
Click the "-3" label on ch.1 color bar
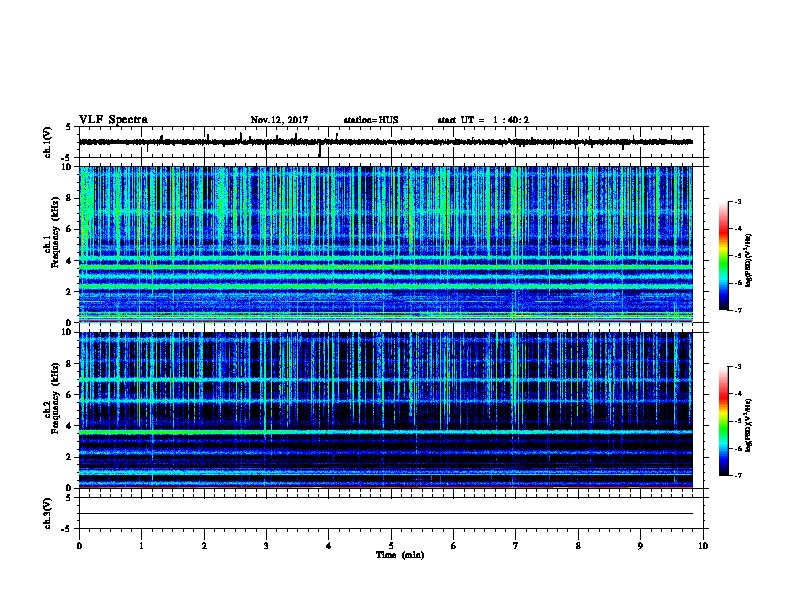[x=737, y=202]
